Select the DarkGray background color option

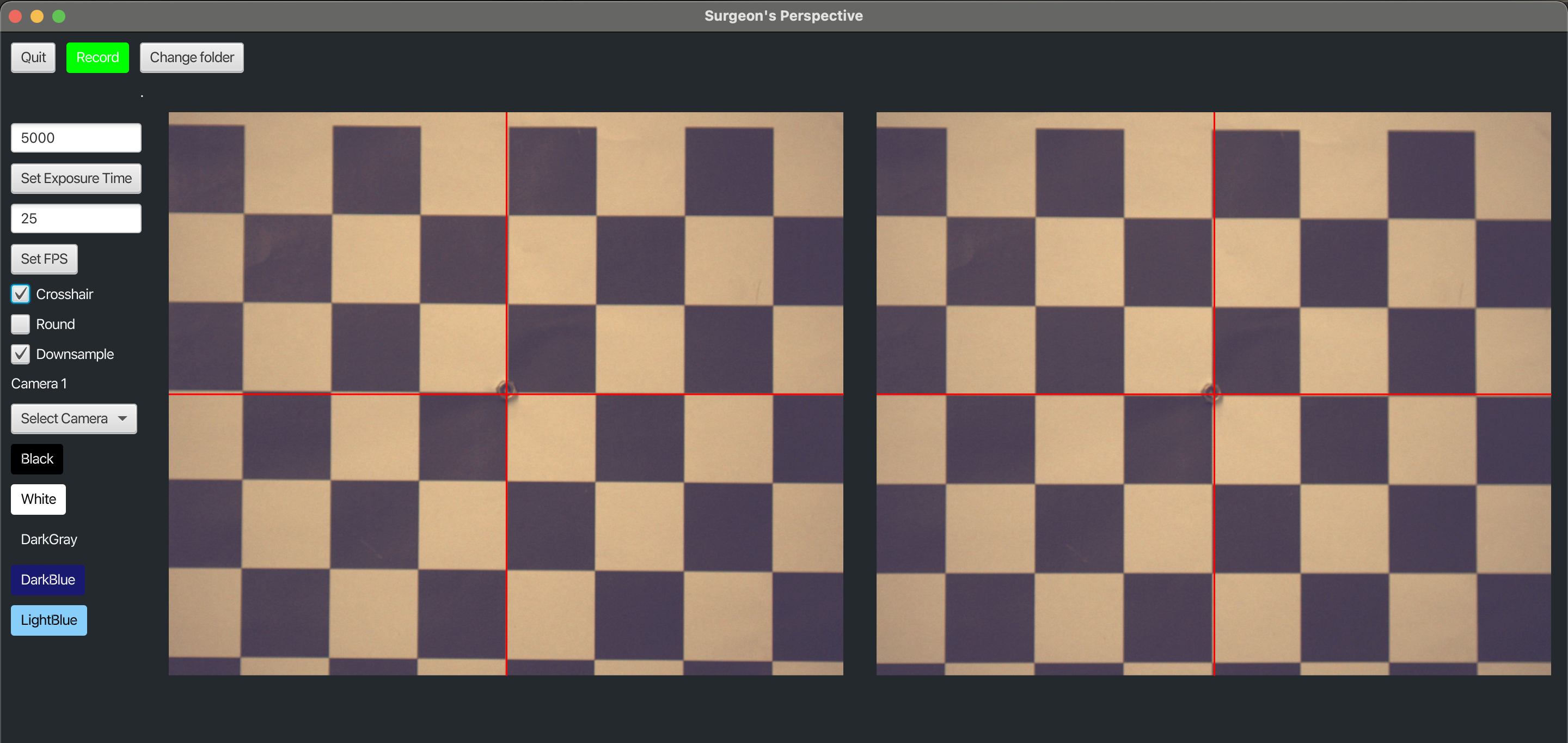pos(48,539)
